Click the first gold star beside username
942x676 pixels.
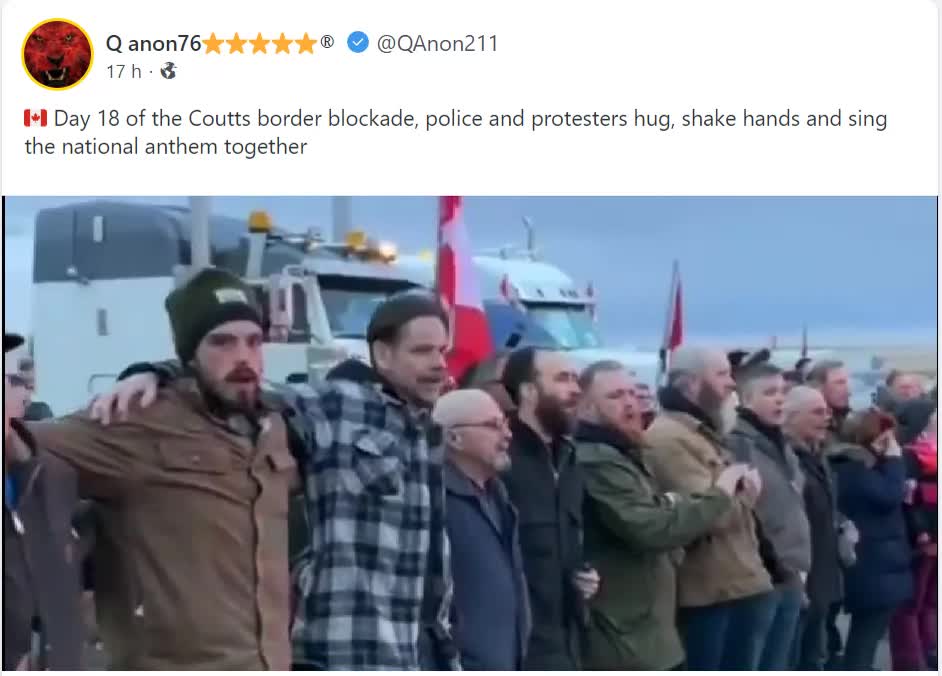(213, 44)
